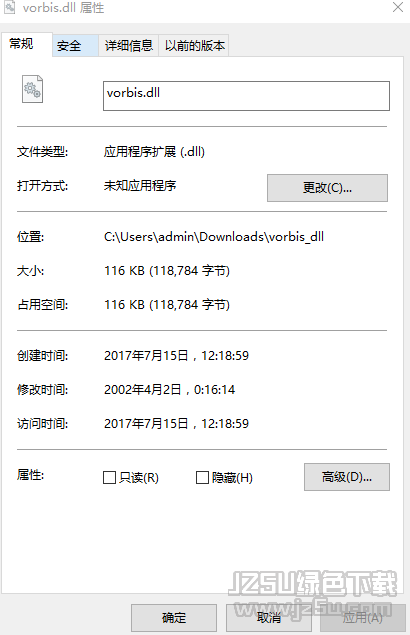The width and height of the screenshot is (410, 635).
Task: Click the 创建时间 date value
Action: (x=176, y=356)
